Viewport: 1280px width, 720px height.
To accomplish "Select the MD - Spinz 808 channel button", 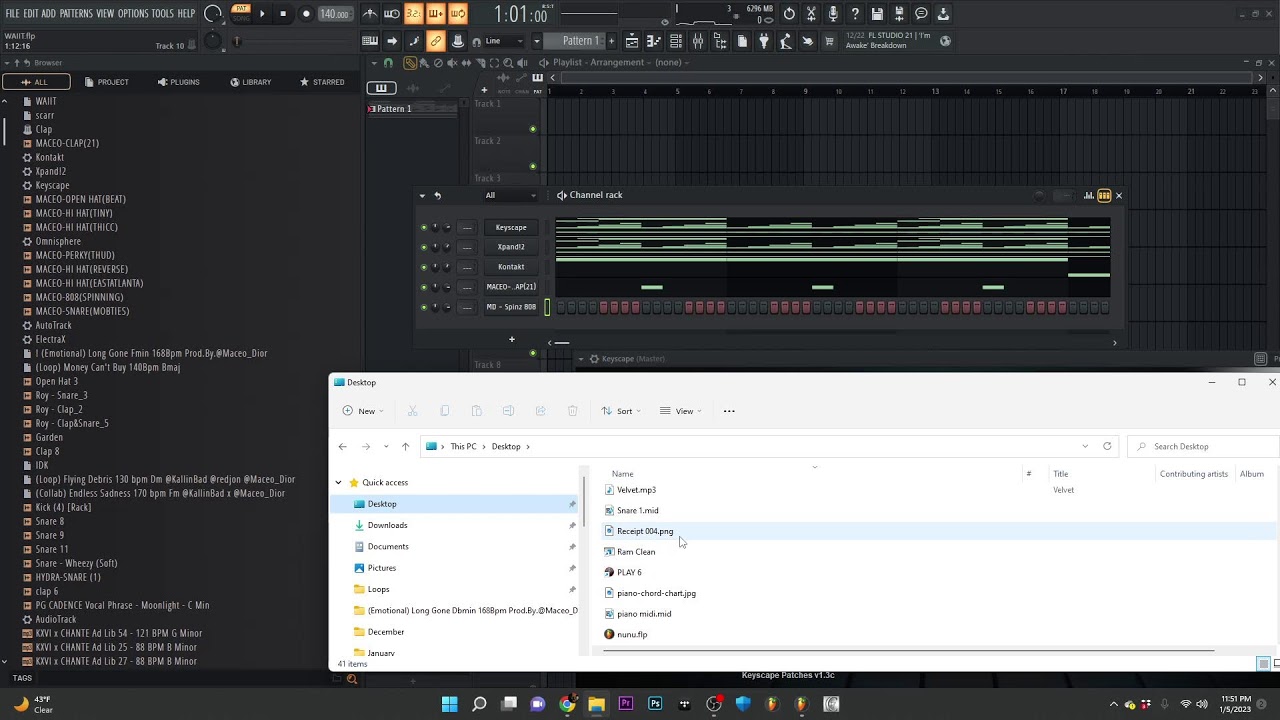I will tap(511, 307).
